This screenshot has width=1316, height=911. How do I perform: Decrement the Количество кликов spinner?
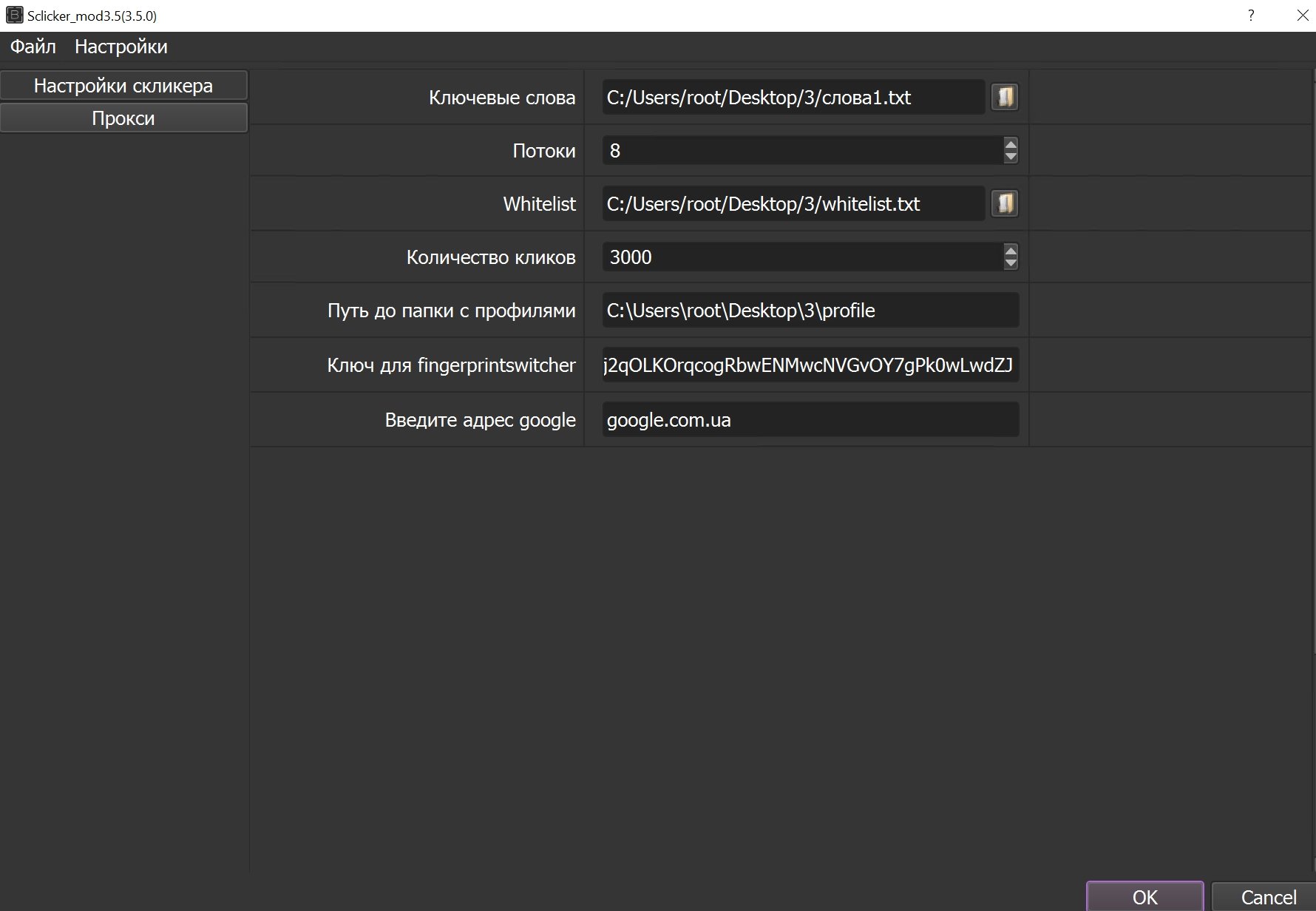[1011, 263]
